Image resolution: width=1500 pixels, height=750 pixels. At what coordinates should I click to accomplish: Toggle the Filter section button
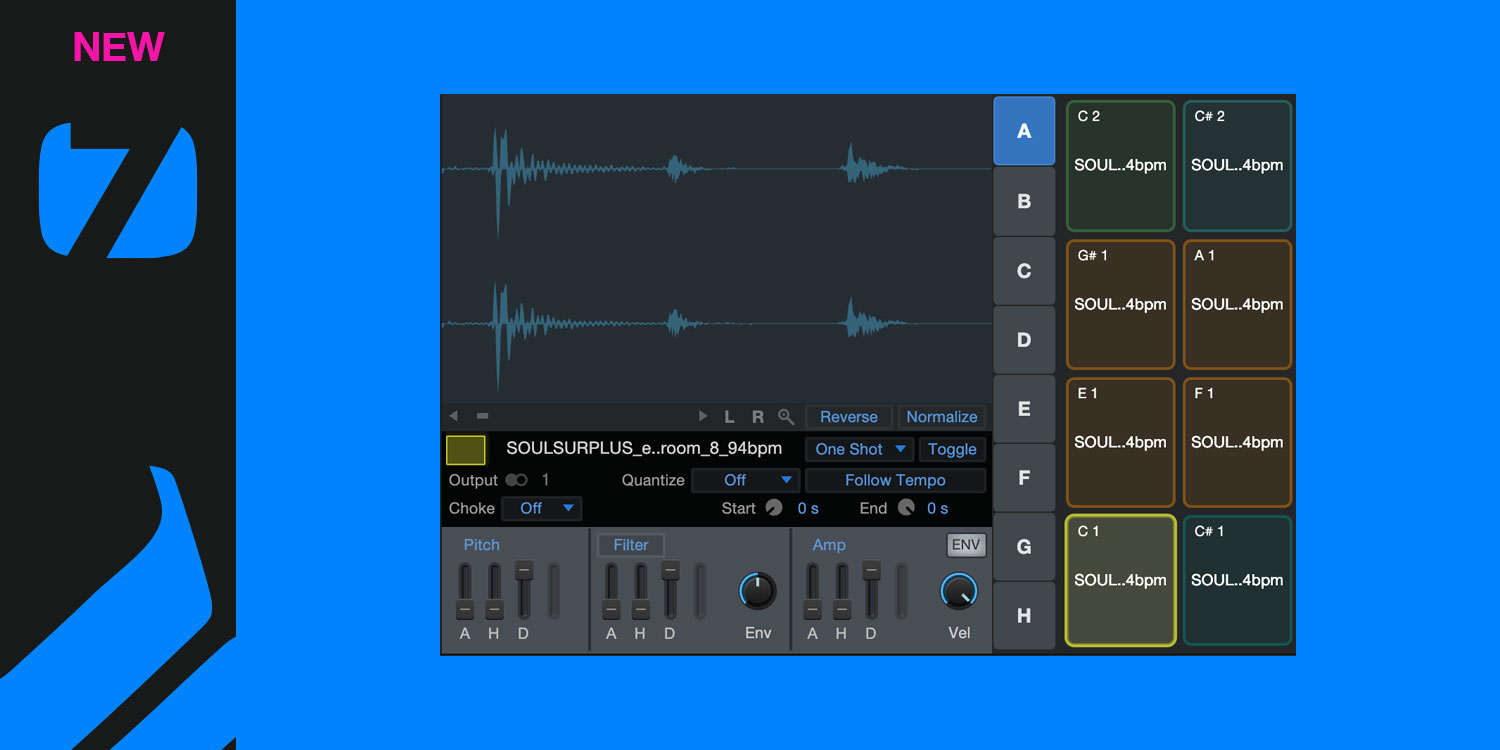tap(631, 545)
